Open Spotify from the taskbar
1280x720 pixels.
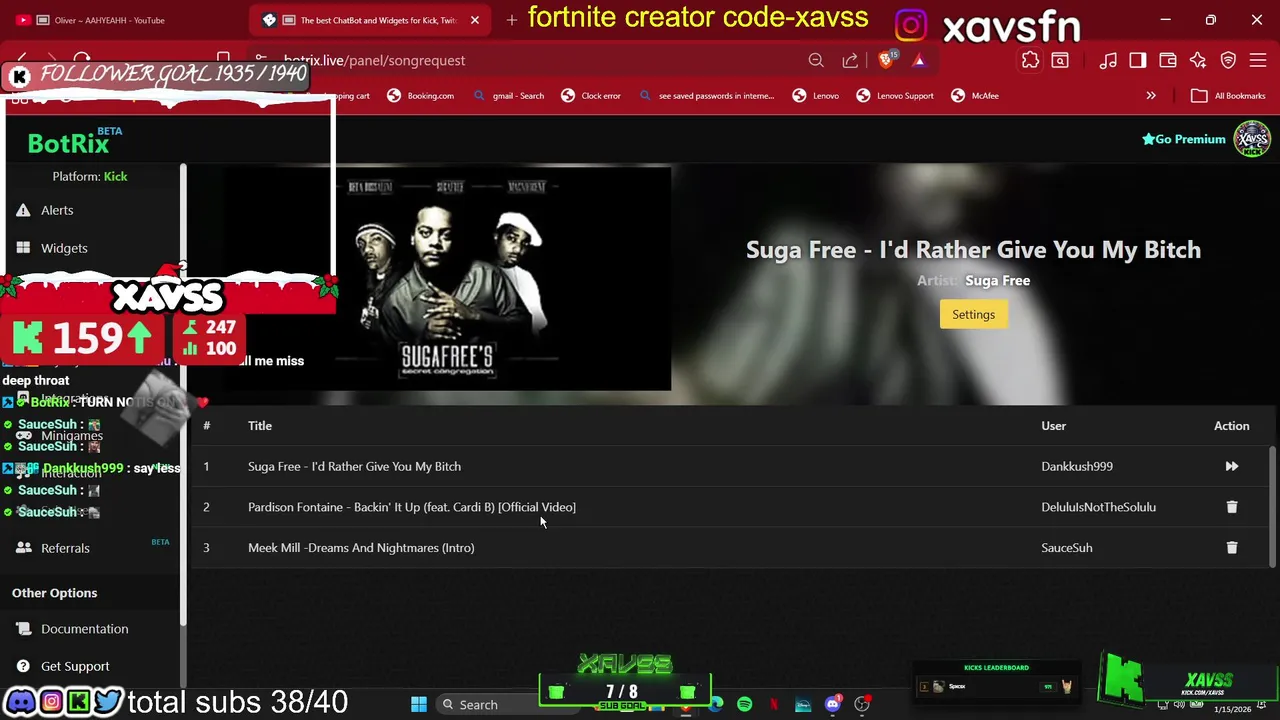tap(744, 705)
